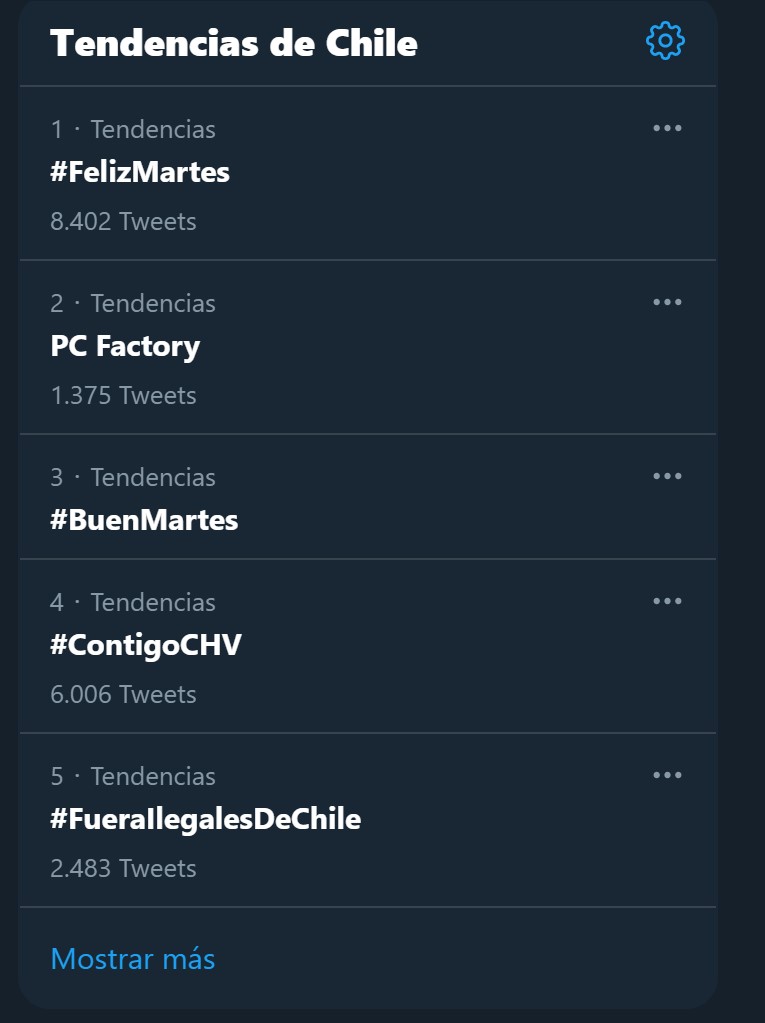Click the 1.375 Tweets count
The height and width of the screenshot is (1023, 765).
click(x=123, y=395)
